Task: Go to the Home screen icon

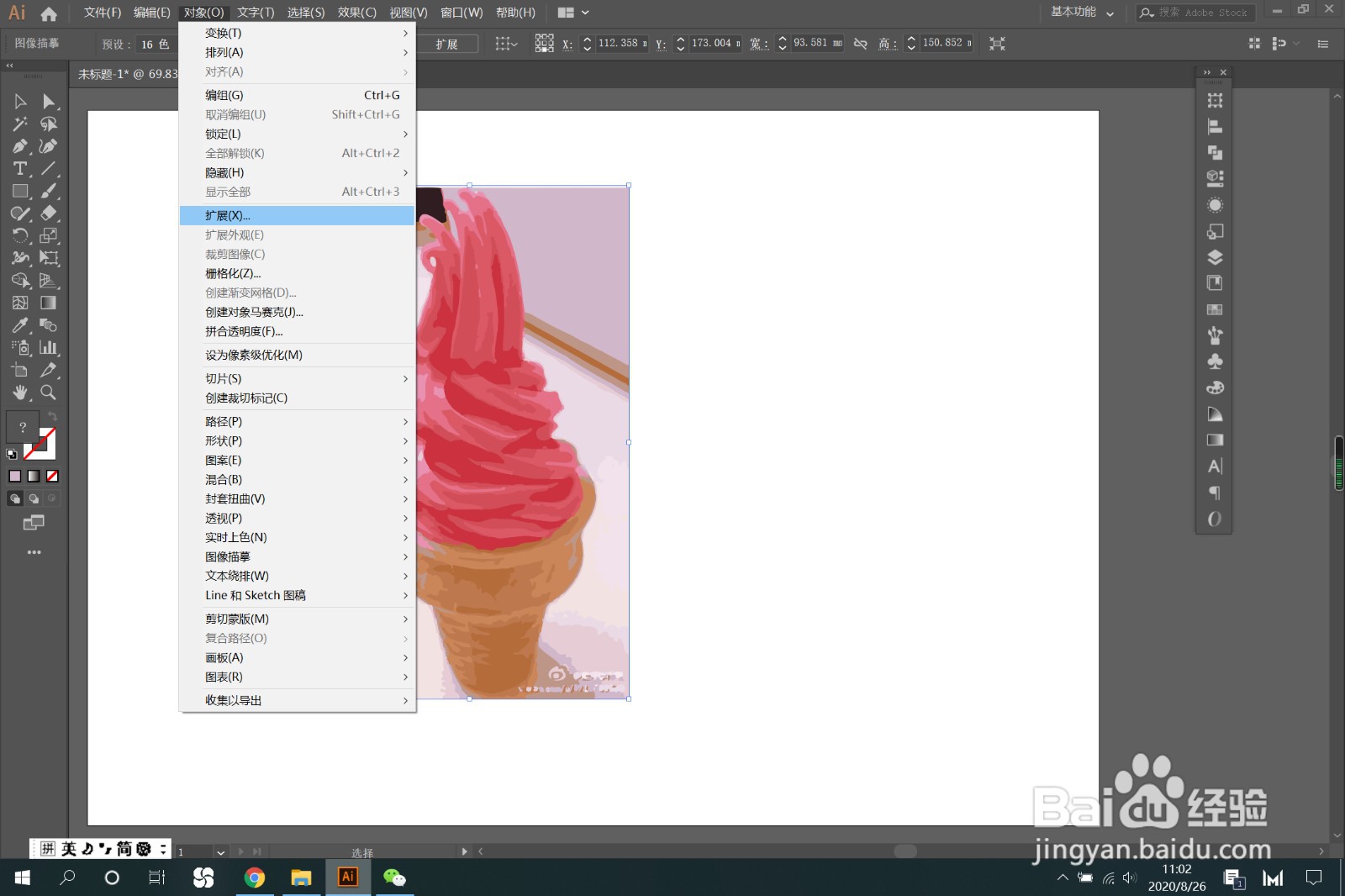Action: pyautogui.click(x=49, y=13)
